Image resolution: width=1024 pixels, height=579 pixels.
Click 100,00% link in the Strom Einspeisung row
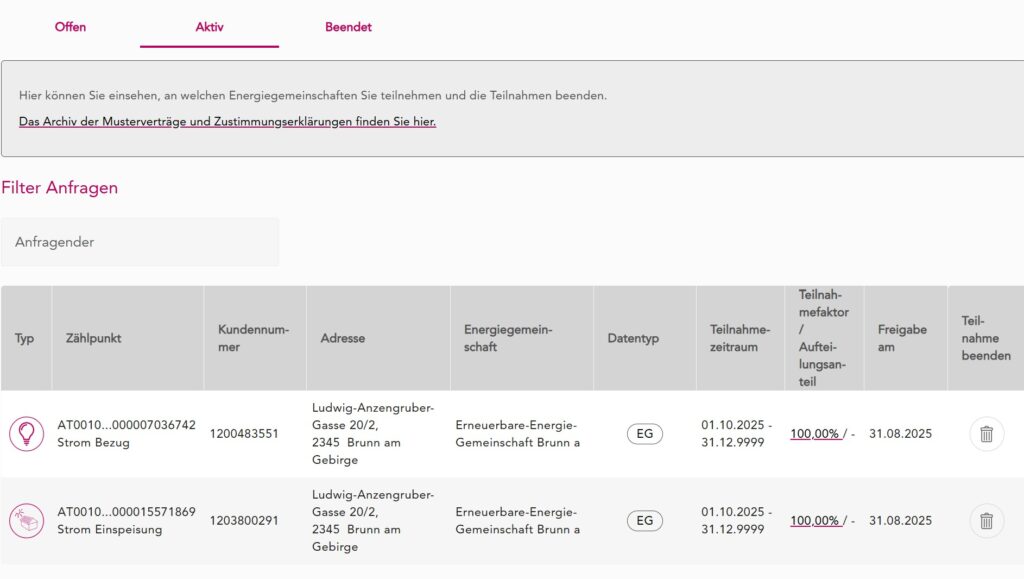tap(814, 520)
